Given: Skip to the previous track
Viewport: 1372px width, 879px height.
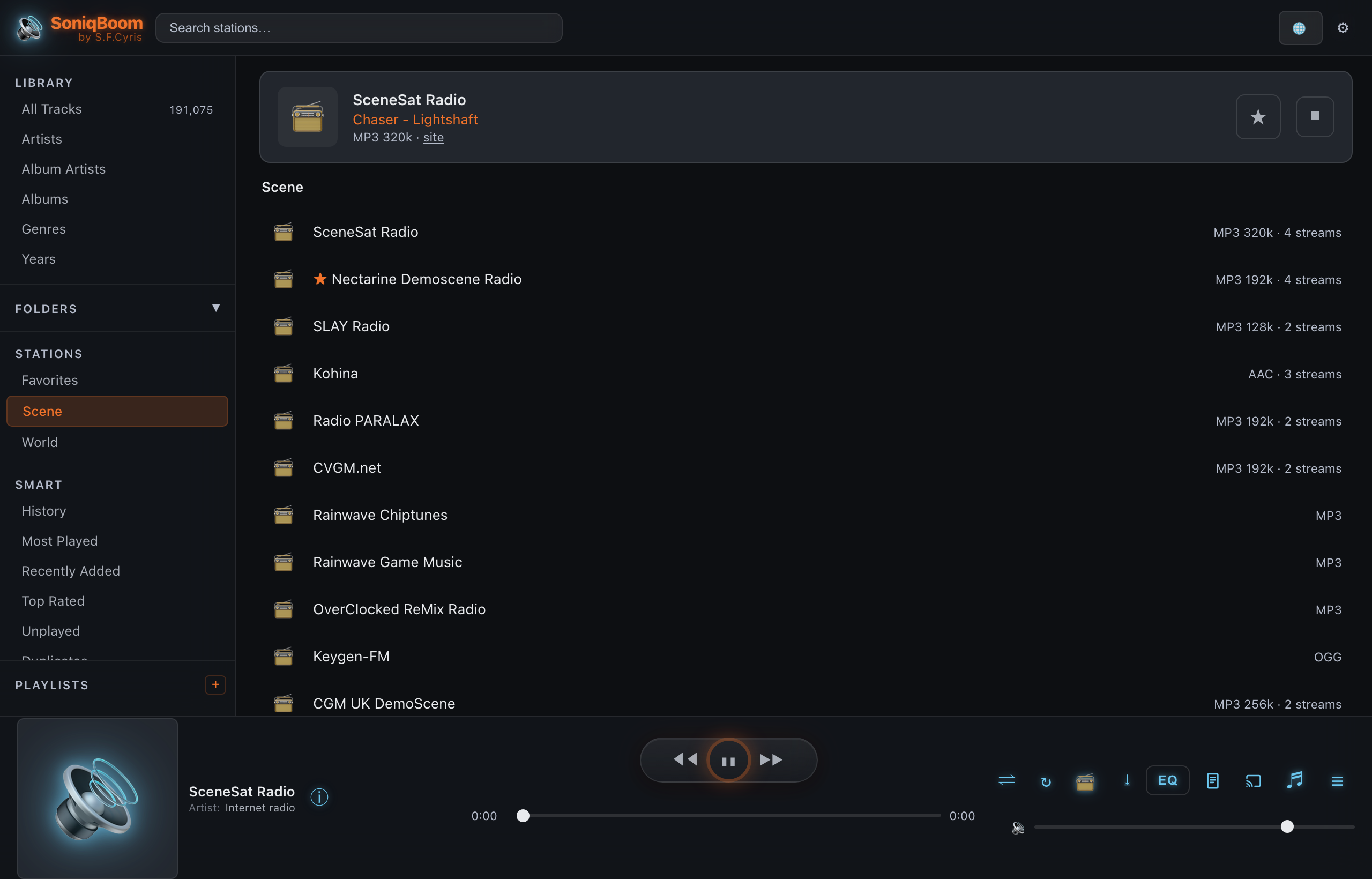Looking at the screenshot, I should coord(685,759).
